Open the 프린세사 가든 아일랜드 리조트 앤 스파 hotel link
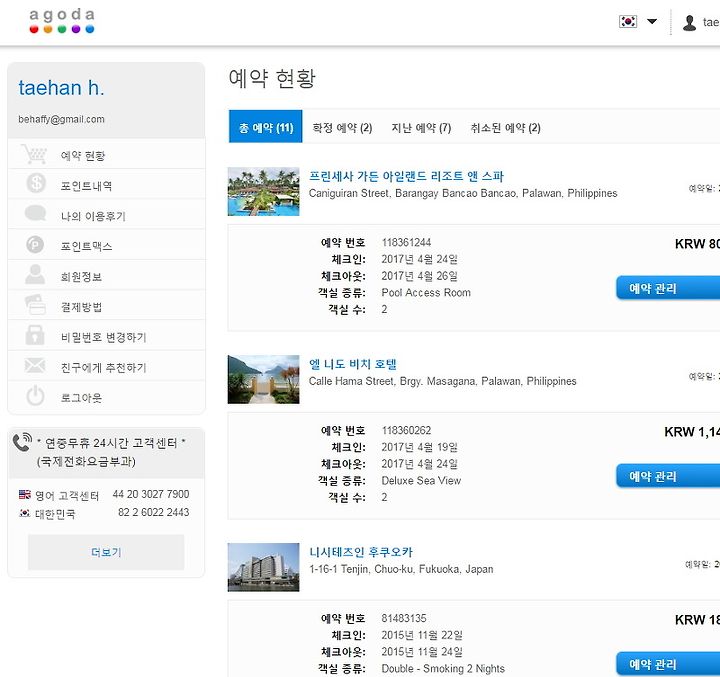 pyautogui.click(x=406, y=176)
